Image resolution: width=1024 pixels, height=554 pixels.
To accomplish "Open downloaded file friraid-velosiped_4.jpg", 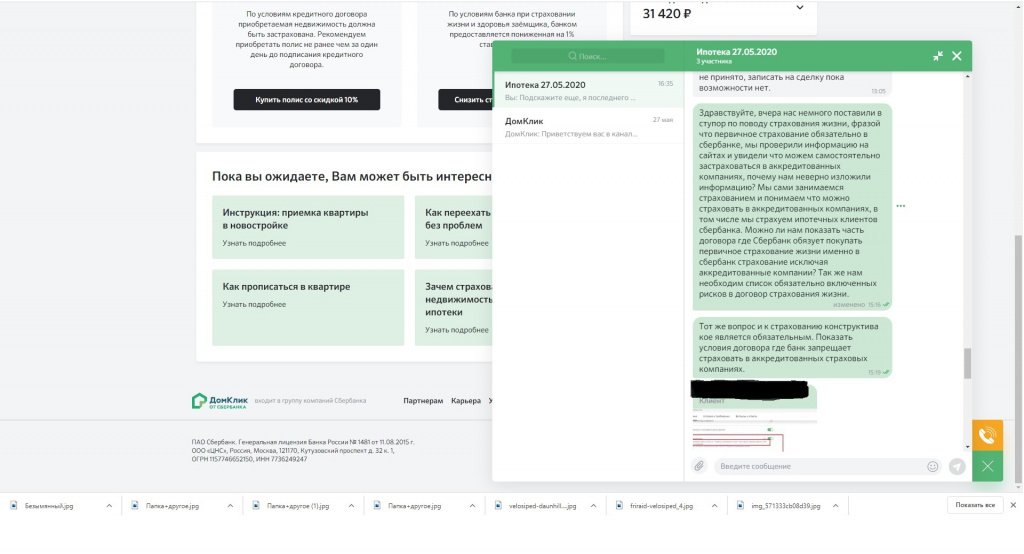I will (661, 506).
